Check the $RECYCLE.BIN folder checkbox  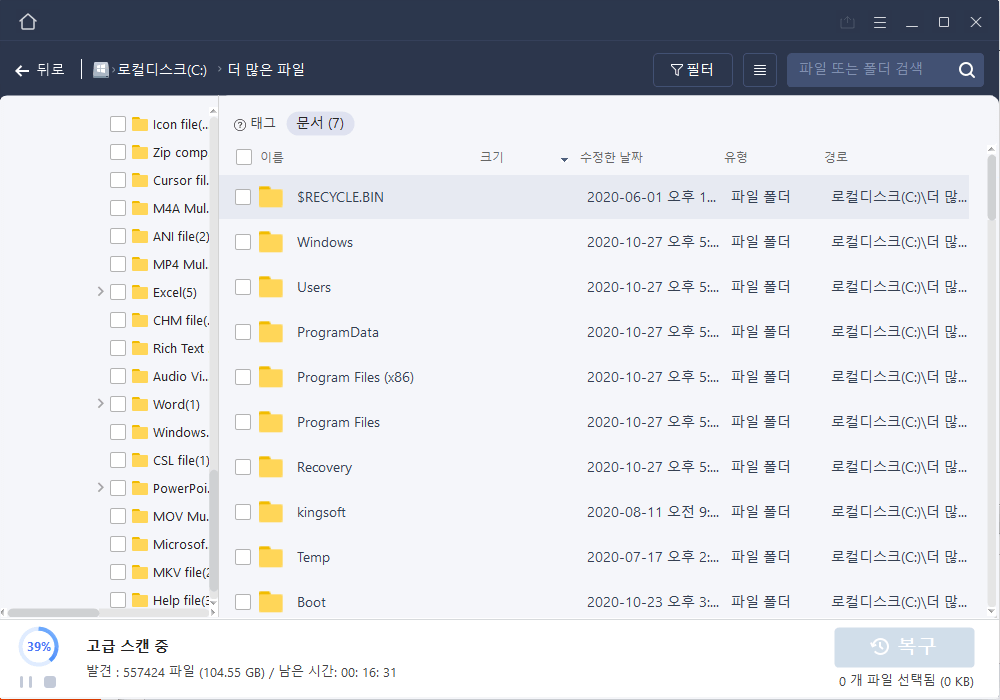pos(243,197)
